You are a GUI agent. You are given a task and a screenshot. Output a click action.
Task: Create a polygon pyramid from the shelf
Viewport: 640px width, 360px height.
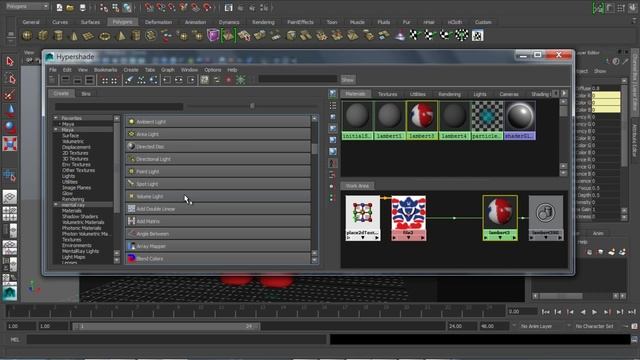point(120,36)
